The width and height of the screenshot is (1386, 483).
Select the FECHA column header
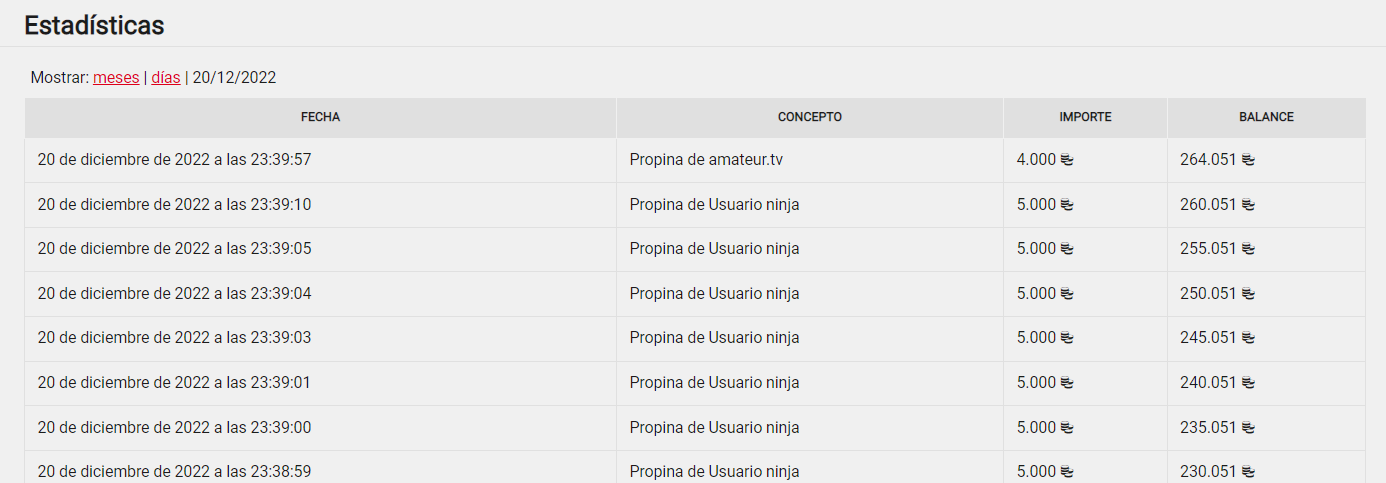pos(320,118)
